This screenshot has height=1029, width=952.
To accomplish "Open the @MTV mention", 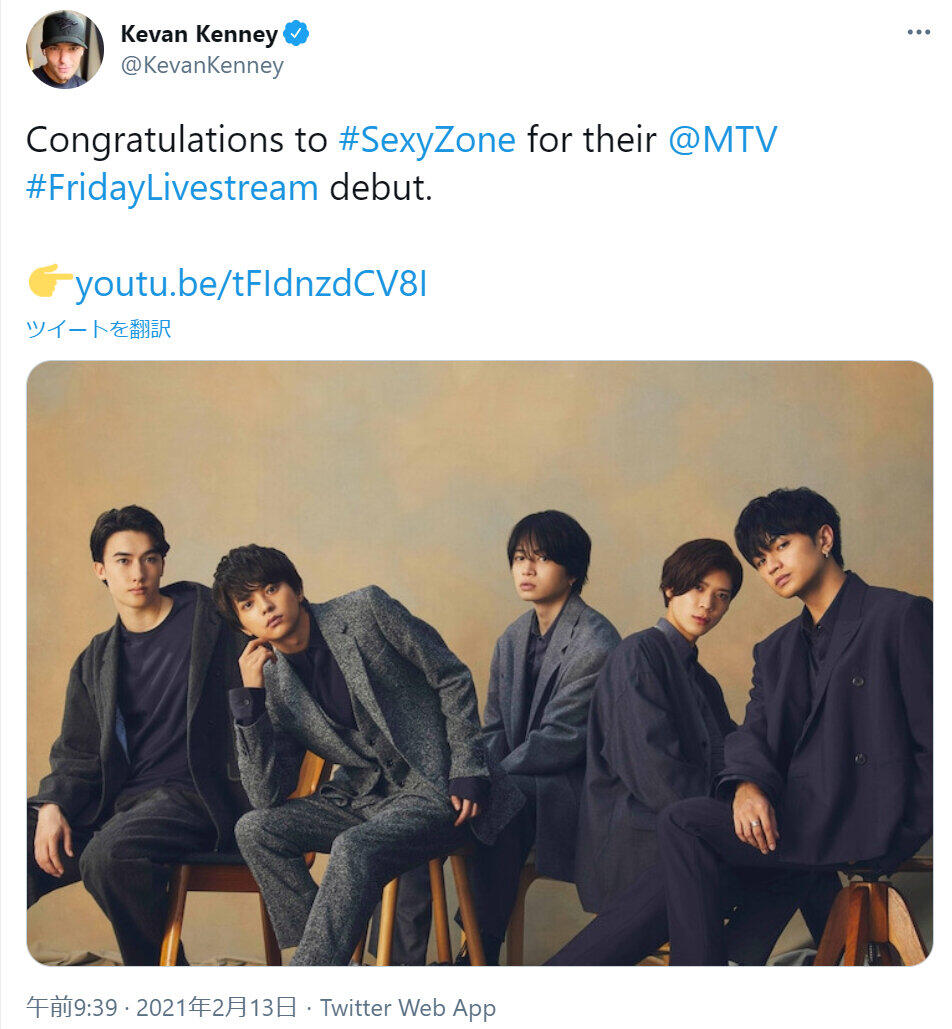I will [x=722, y=139].
